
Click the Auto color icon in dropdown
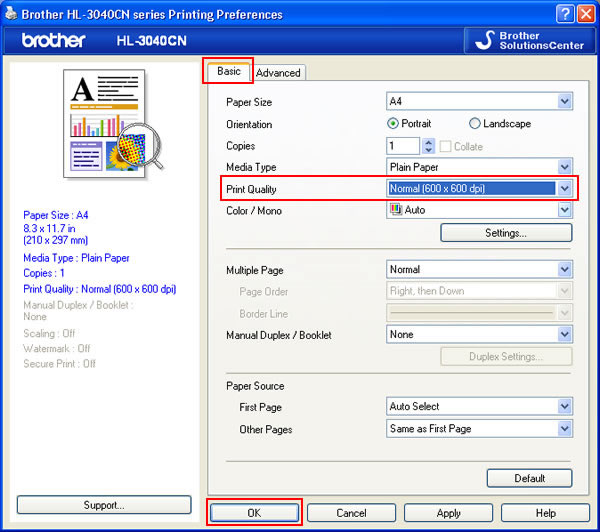395,209
